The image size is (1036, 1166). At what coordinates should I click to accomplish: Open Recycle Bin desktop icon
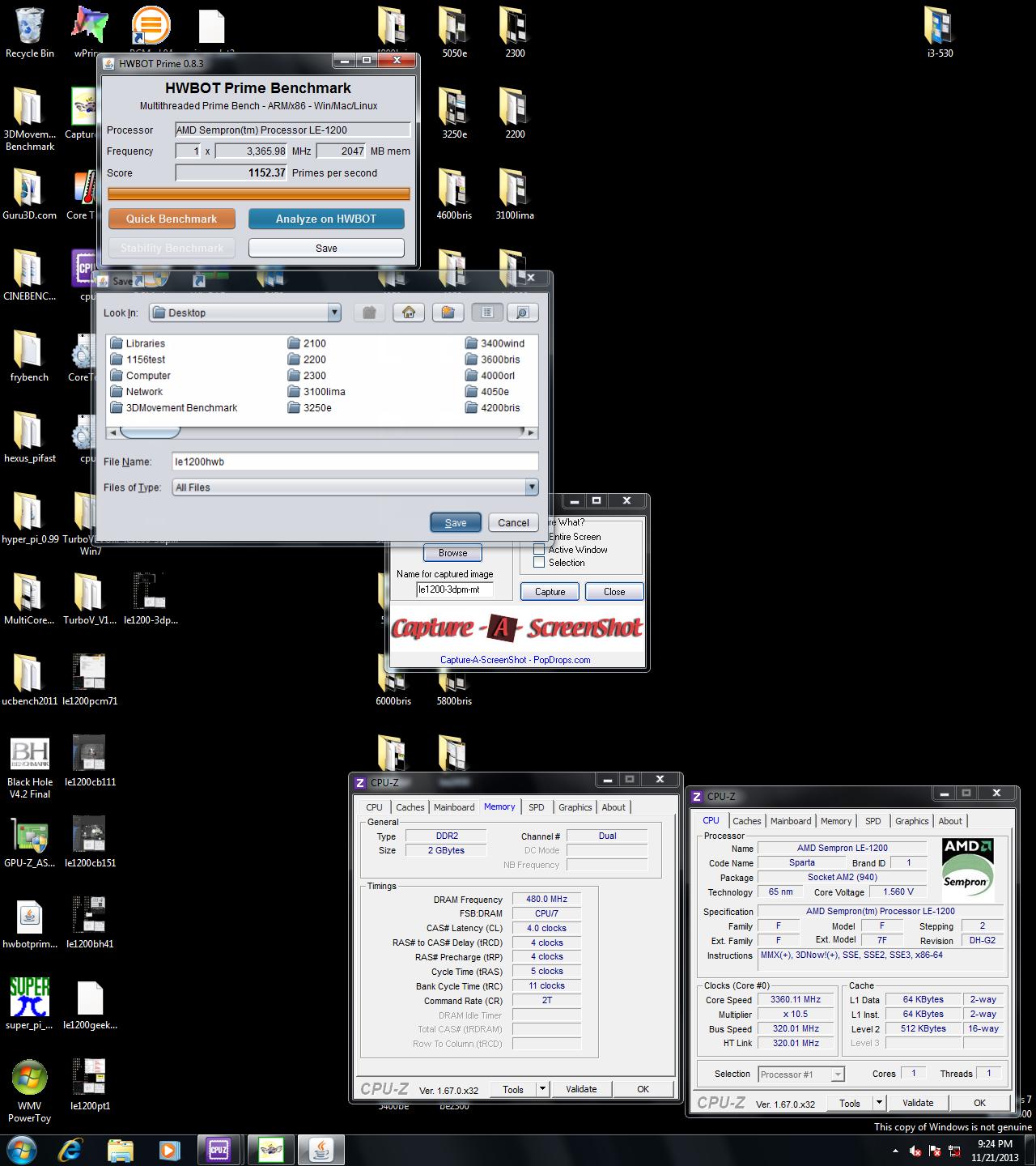pyautogui.click(x=30, y=33)
